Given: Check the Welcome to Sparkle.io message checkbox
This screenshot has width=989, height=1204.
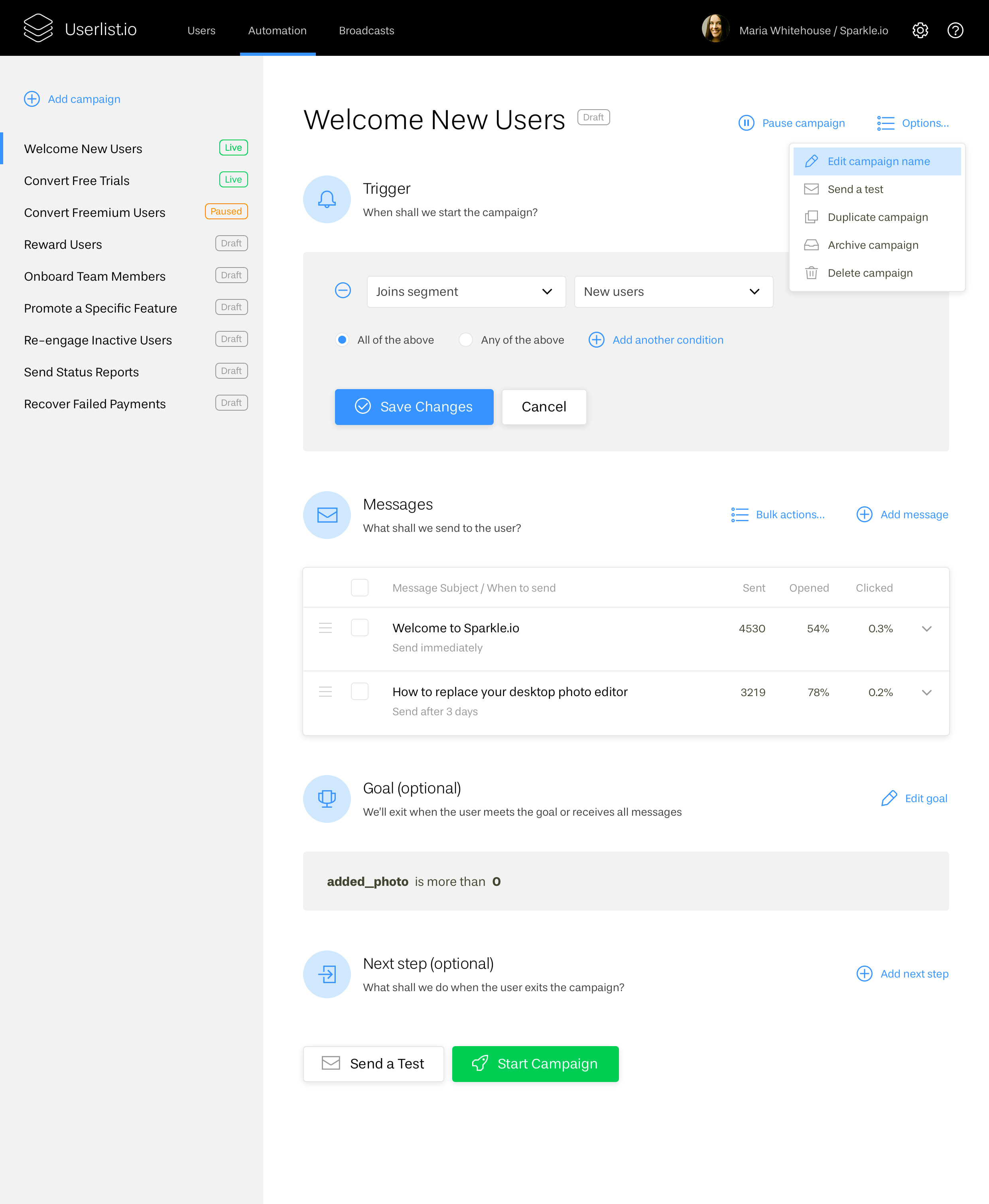Looking at the screenshot, I should click(x=359, y=628).
